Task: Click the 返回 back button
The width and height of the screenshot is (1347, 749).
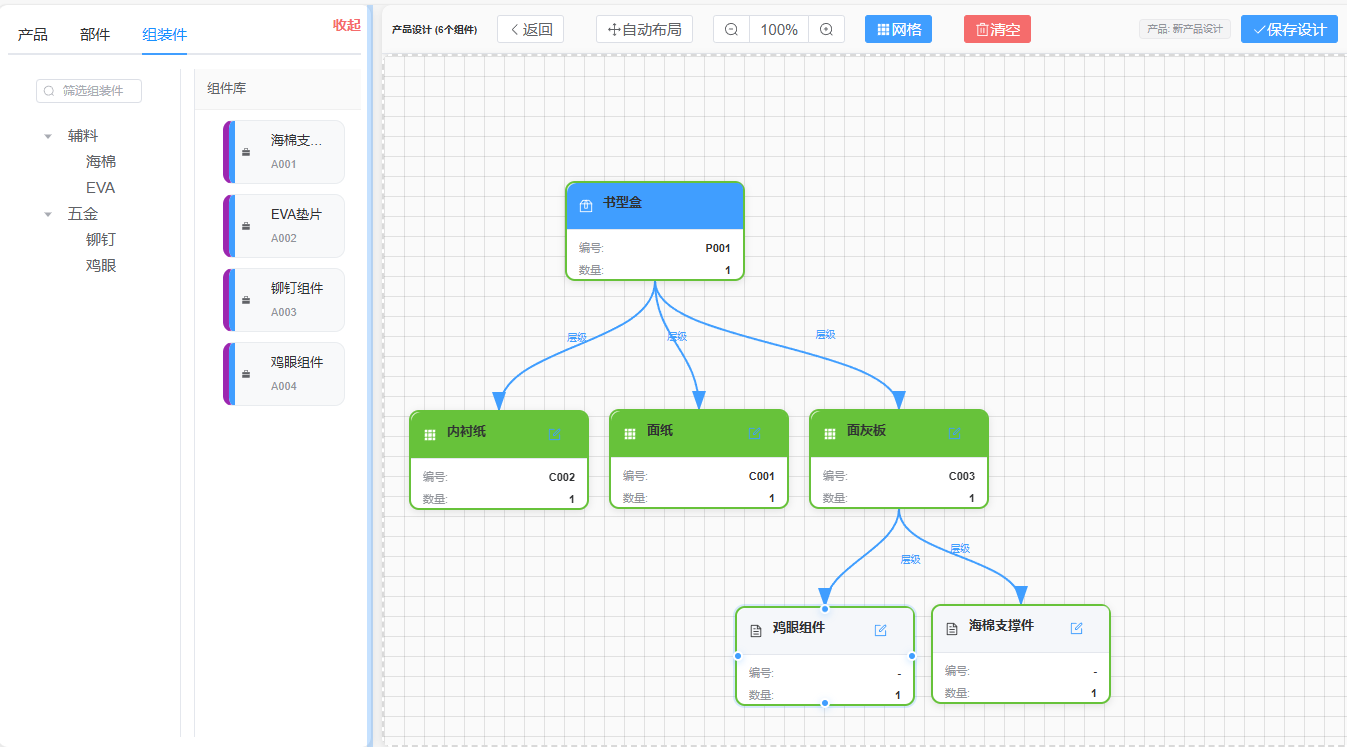Action: tap(530, 30)
